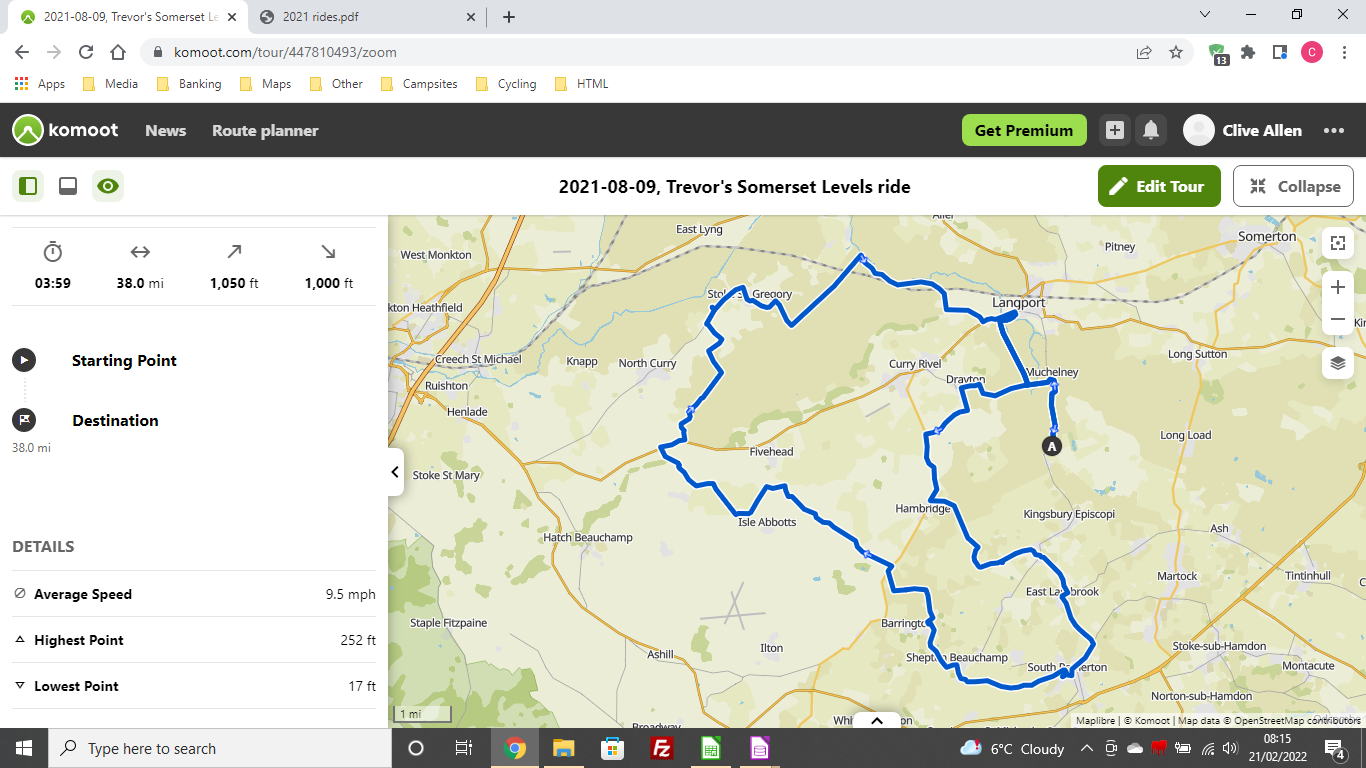Switch to bottom panel layout
The width and height of the screenshot is (1366, 768).
pyautogui.click(x=68, y=186)
